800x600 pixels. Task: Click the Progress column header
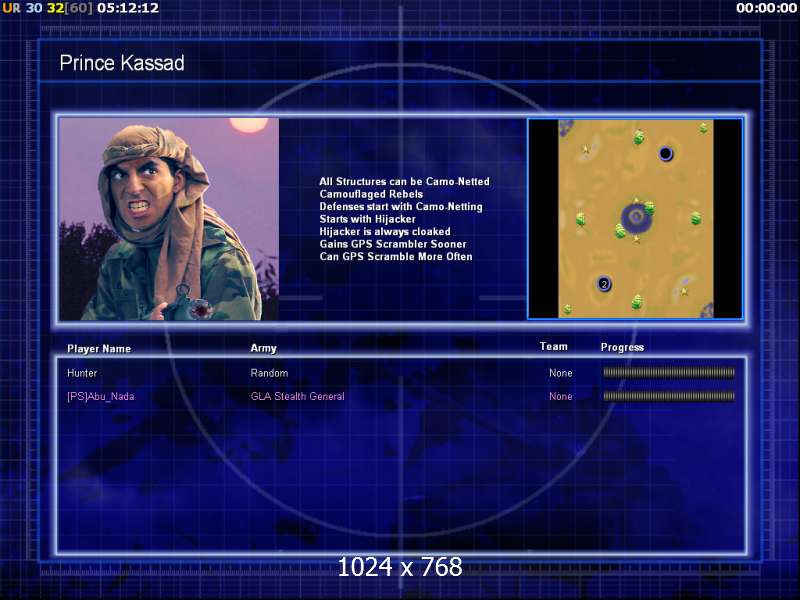pos(622,347)
